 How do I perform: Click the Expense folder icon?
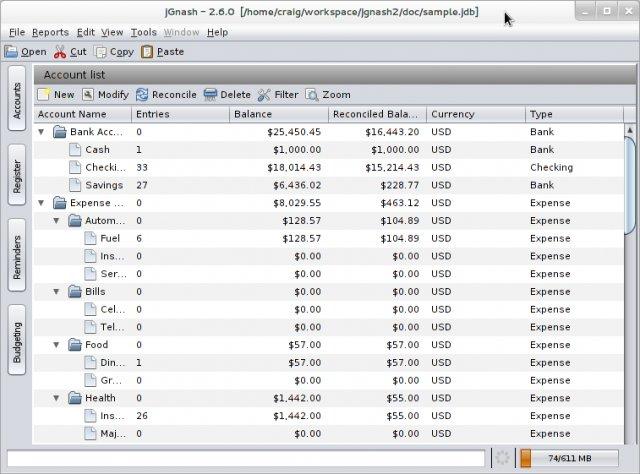click(60, 203)
